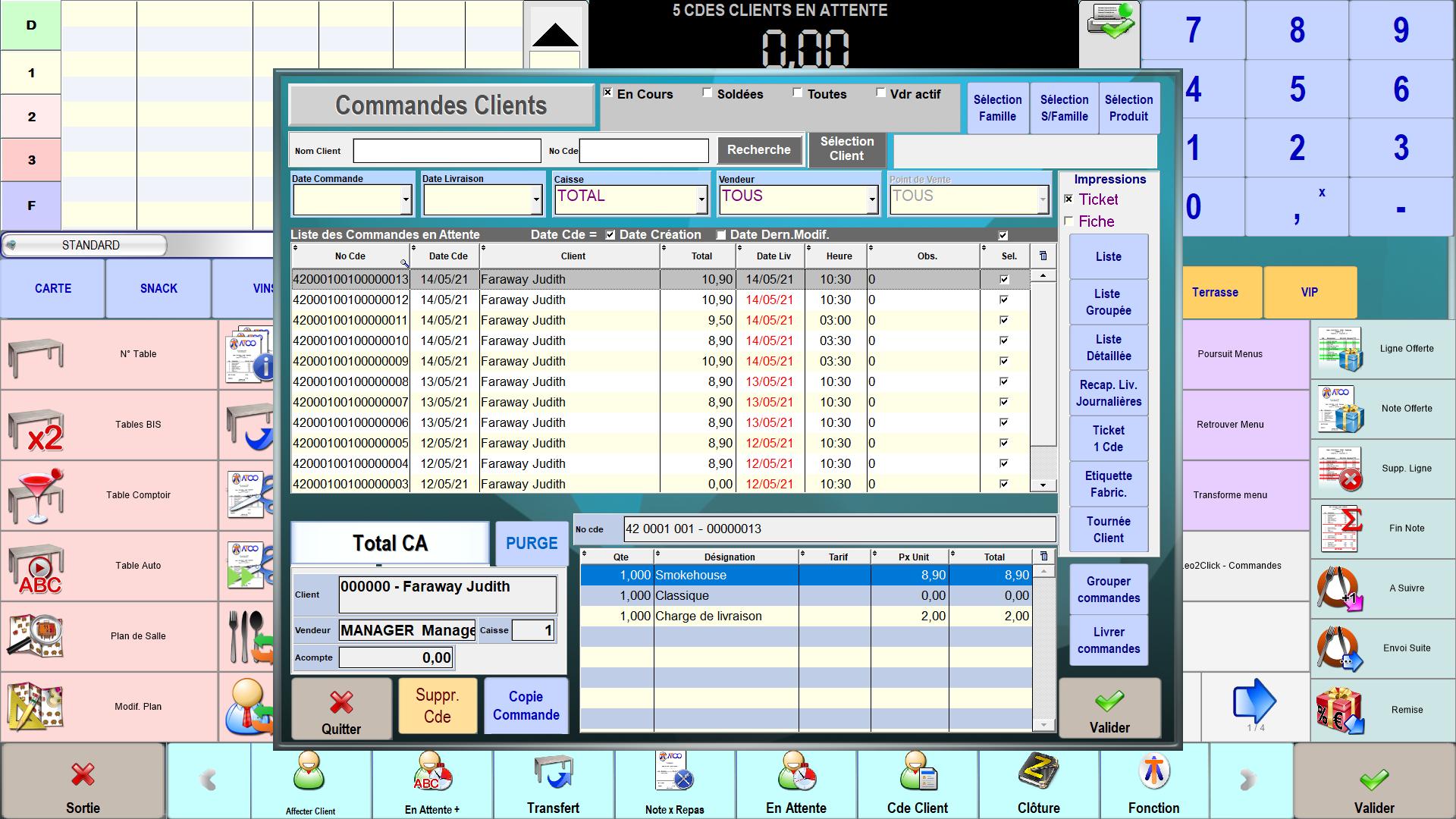Image resolution: width=1456 pixels, height=819 pixels.
Task: Open the Clôture icon in the bottom bar
Action: (1038, 772)
